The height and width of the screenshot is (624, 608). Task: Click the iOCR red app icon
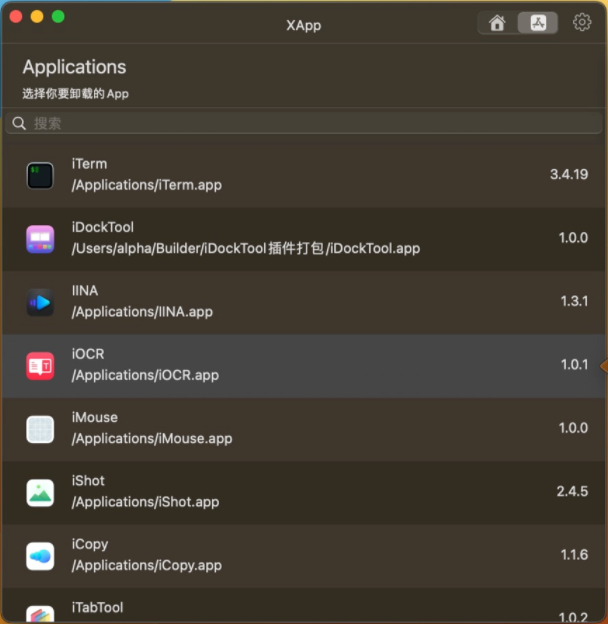40,366
